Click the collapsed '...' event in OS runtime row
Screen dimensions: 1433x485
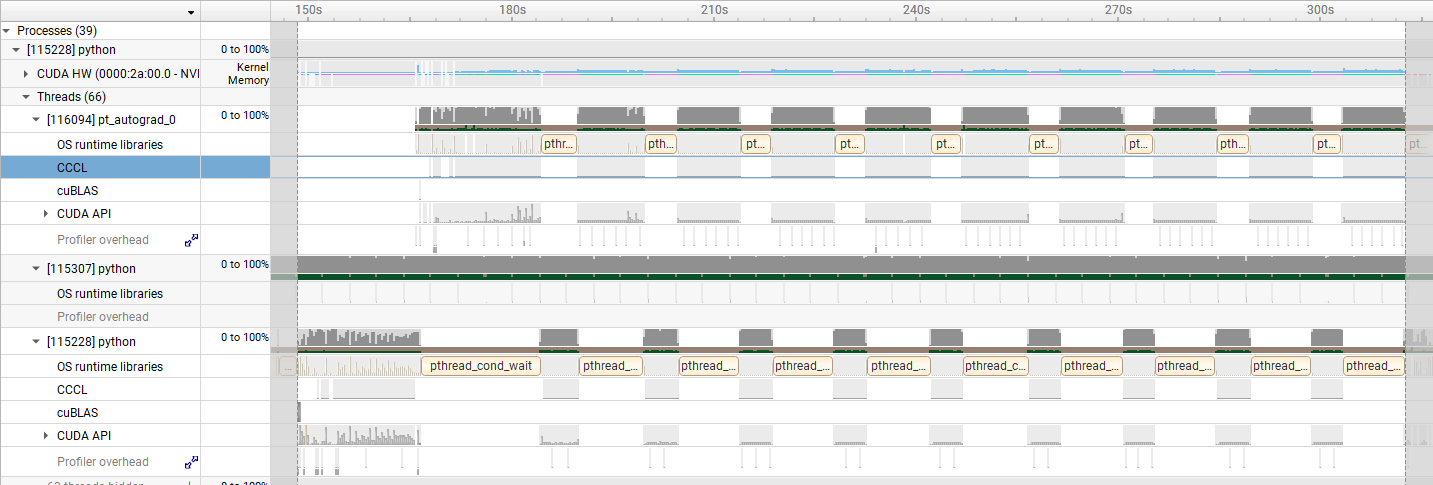coord(288,366)
